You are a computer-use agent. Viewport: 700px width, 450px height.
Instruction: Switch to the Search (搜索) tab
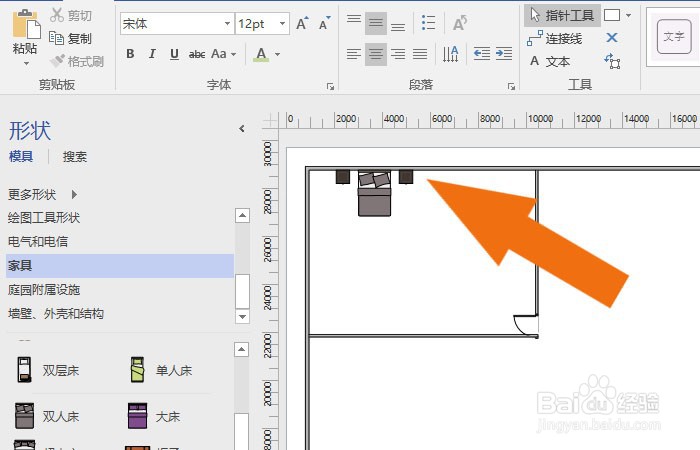pyautogui.click(x=75, y=157)
